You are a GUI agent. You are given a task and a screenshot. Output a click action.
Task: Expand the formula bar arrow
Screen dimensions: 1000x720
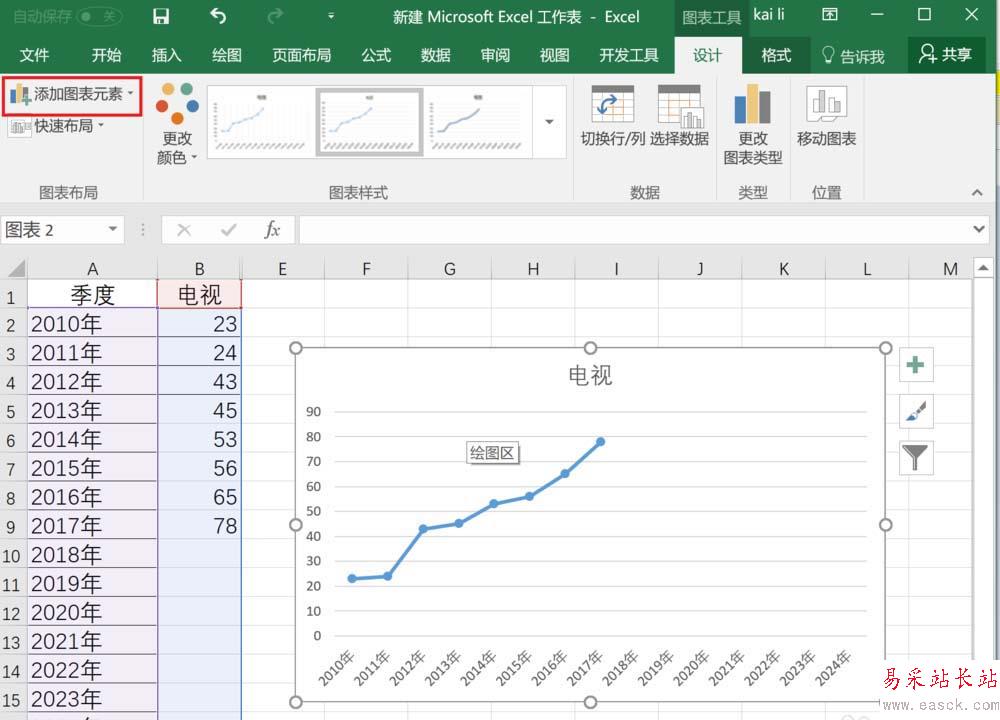[x=979, y=229]
